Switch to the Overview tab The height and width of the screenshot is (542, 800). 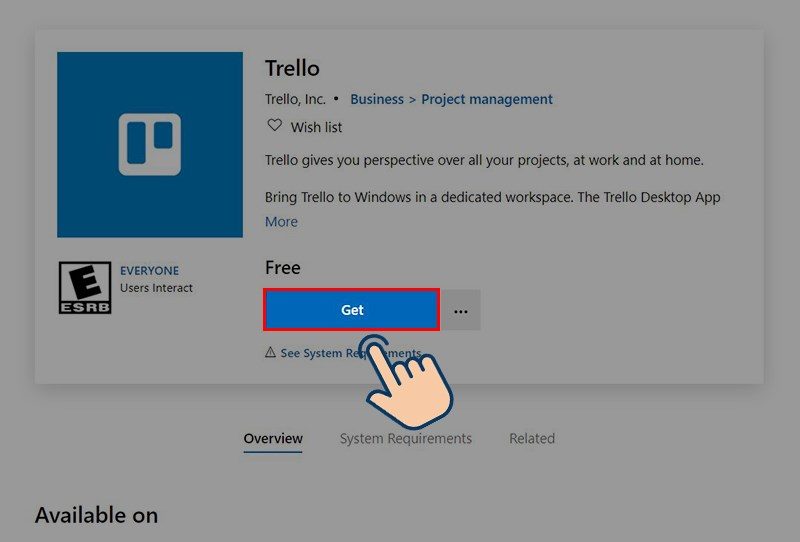273,438
